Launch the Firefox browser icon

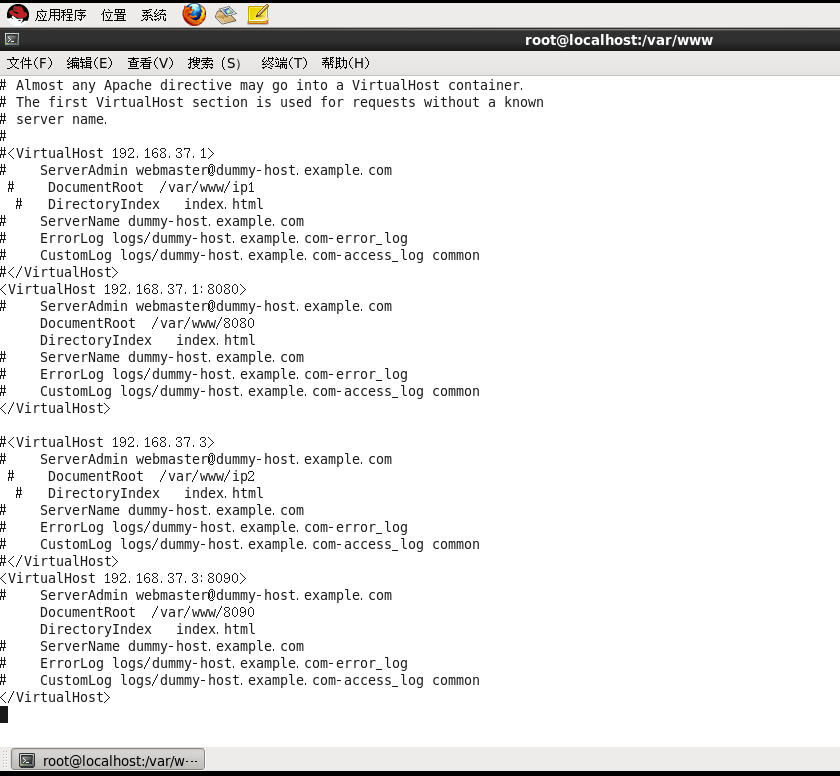[x=194, y=14]
